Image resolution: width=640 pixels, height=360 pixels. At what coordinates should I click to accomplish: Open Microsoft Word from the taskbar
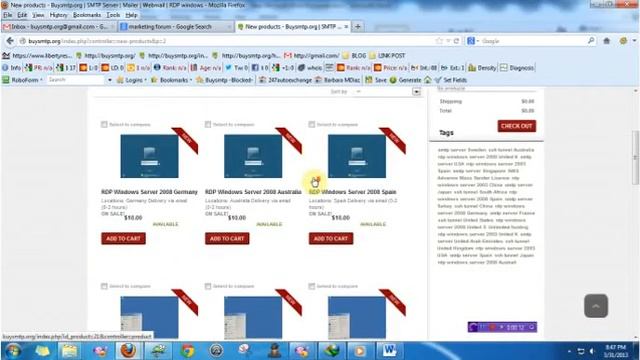point(389,351)
